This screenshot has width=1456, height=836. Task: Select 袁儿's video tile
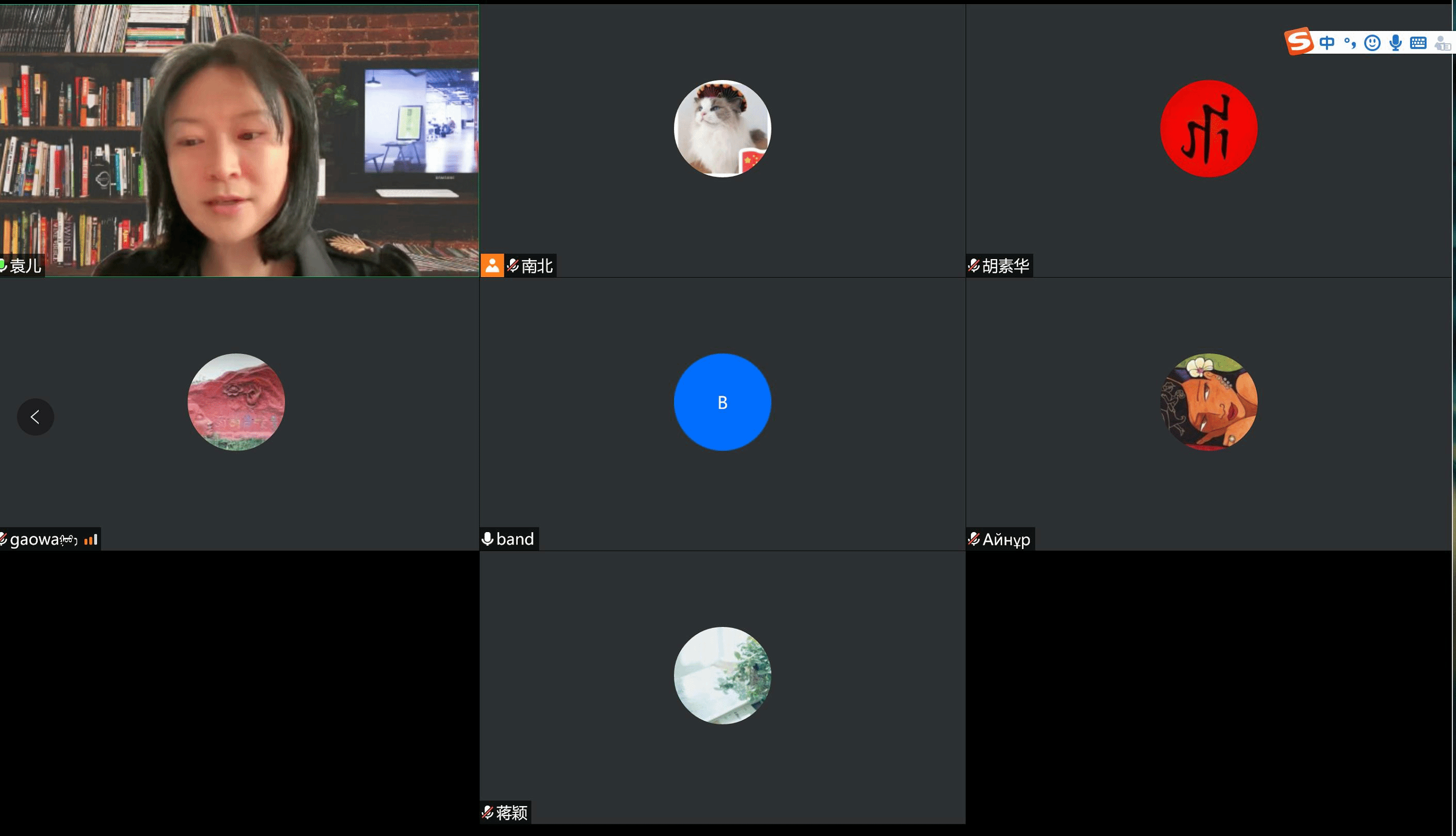point(239,140)
